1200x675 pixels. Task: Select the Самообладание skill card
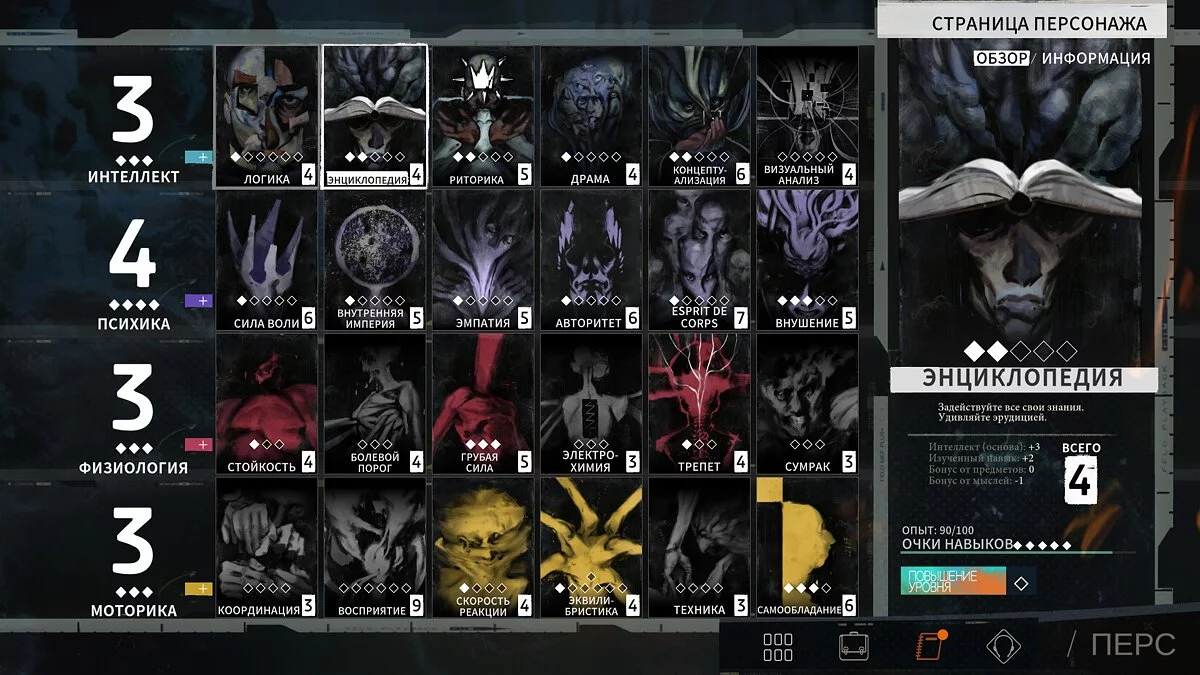[x=807, y=548]
